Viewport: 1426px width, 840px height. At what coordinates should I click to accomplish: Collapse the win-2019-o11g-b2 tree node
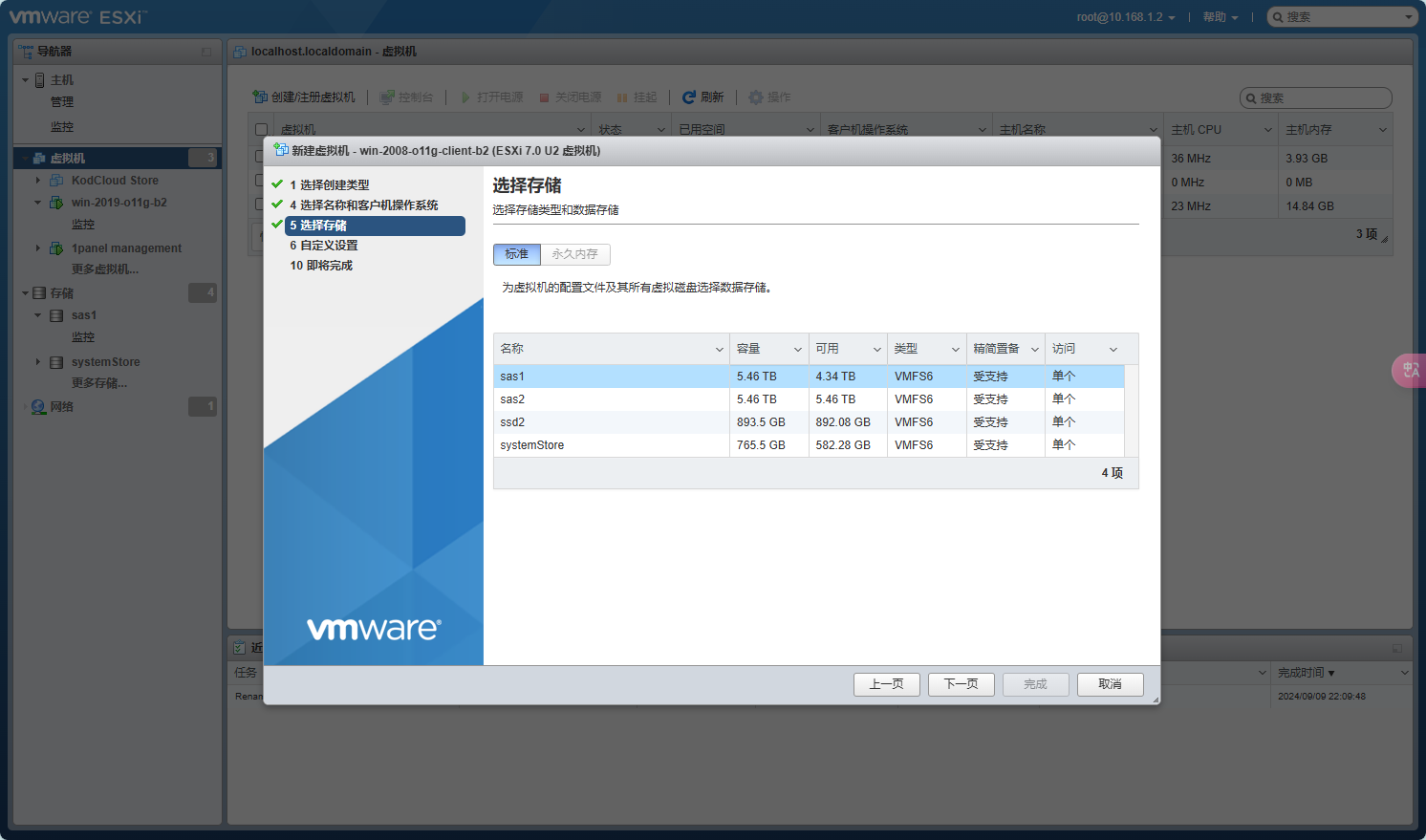click(x=38, y=203)
